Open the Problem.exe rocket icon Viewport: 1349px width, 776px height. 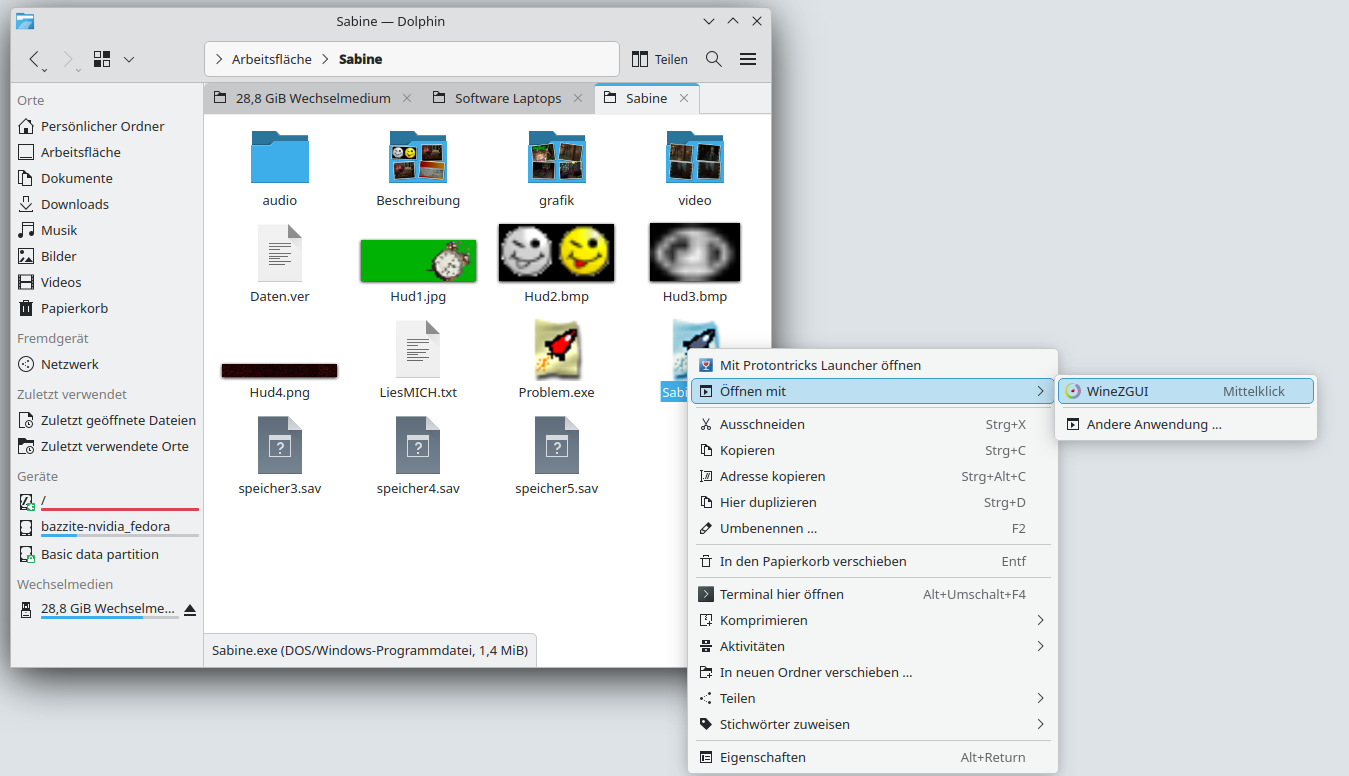[x=556, y=350]
